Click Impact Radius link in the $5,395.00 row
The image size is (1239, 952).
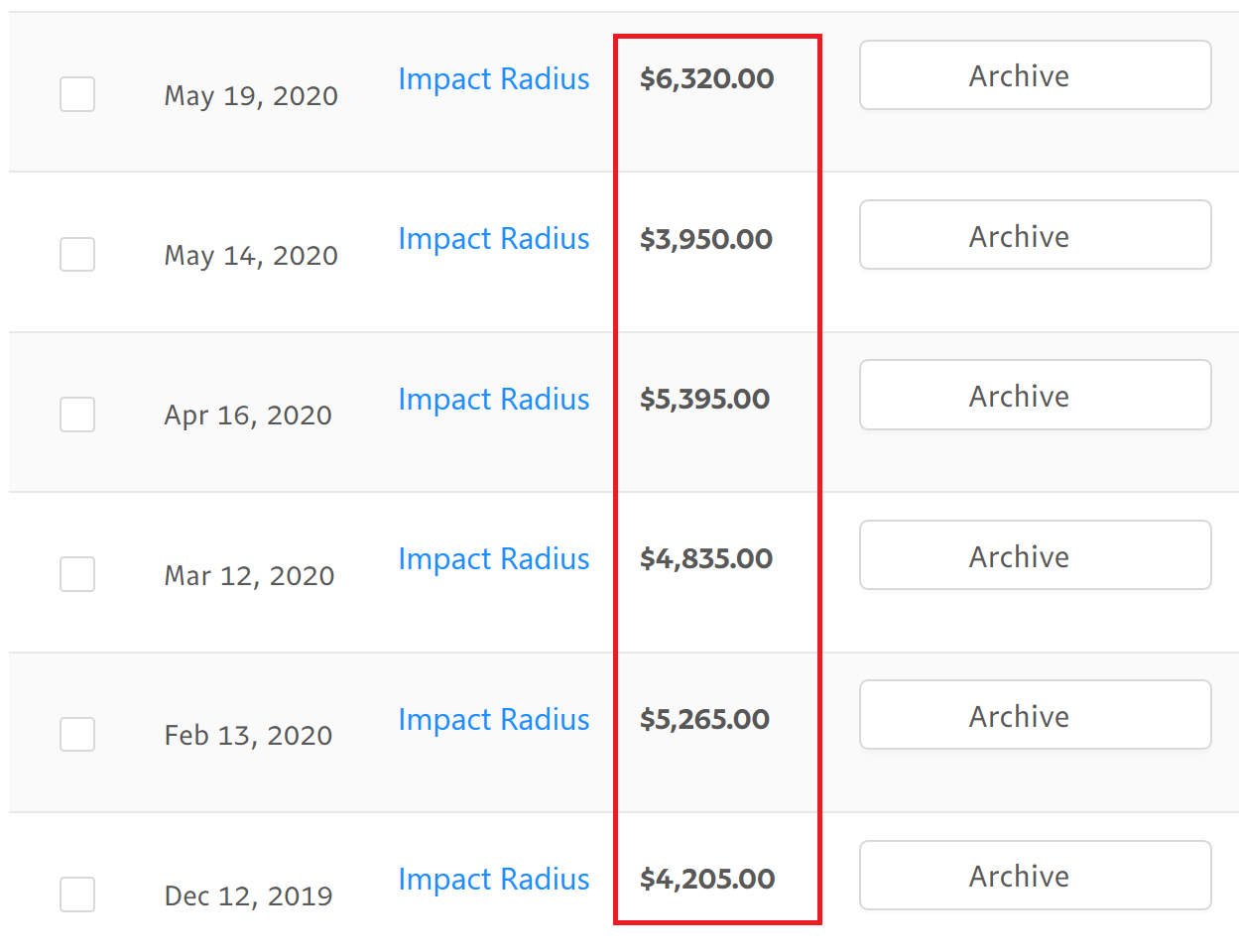tap(494, 400)
